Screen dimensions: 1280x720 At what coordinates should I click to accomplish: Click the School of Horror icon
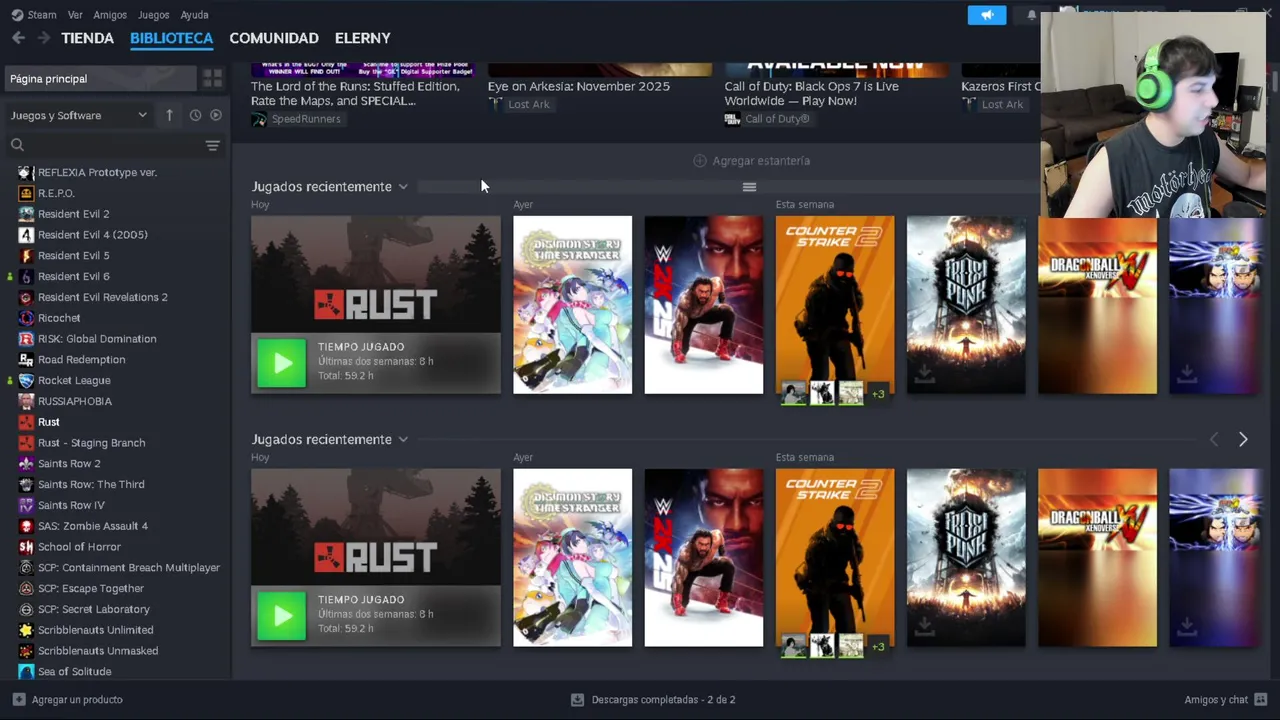[x=26, y=547]
